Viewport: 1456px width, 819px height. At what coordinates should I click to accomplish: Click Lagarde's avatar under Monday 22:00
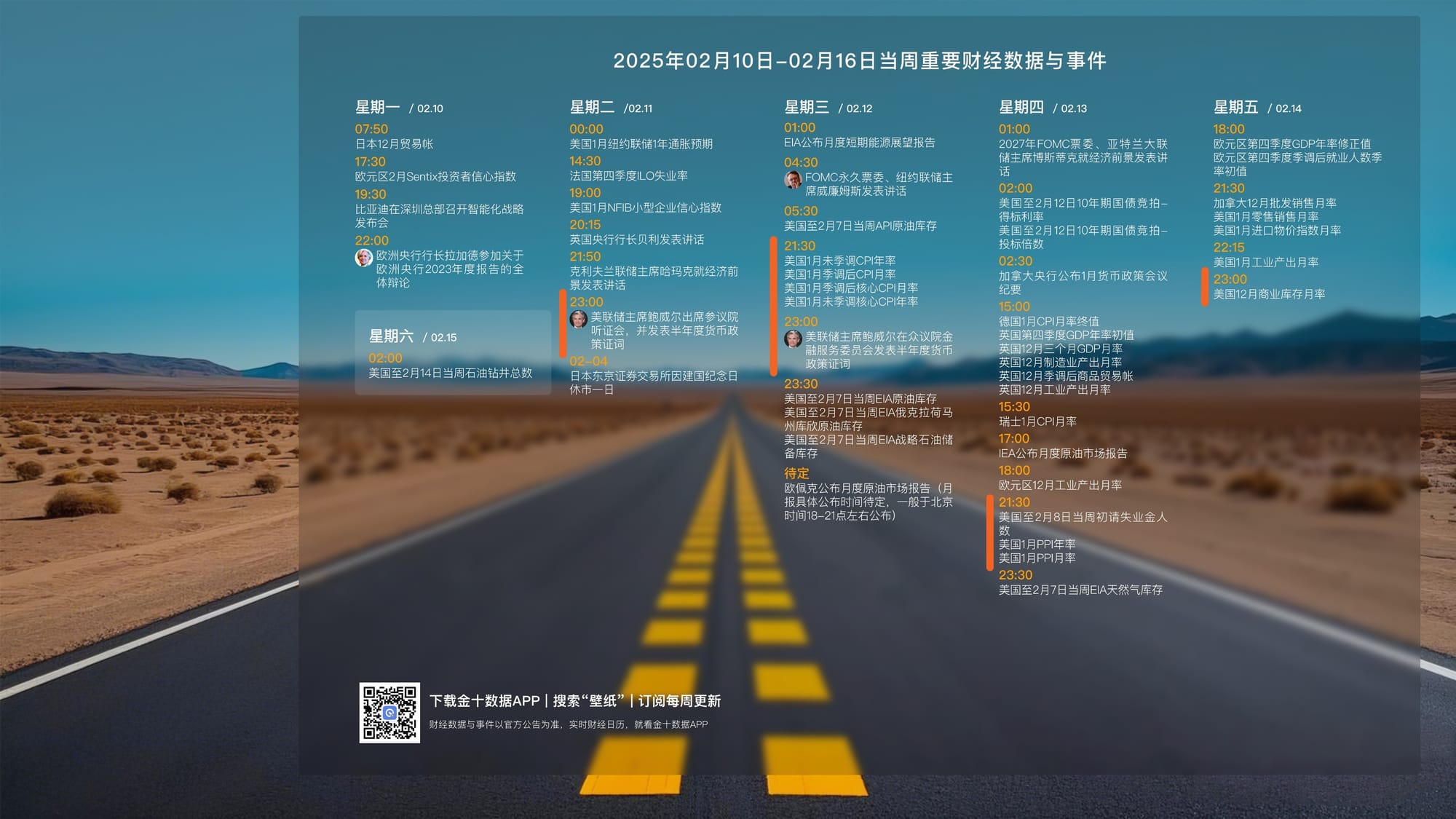coord(363,258)
